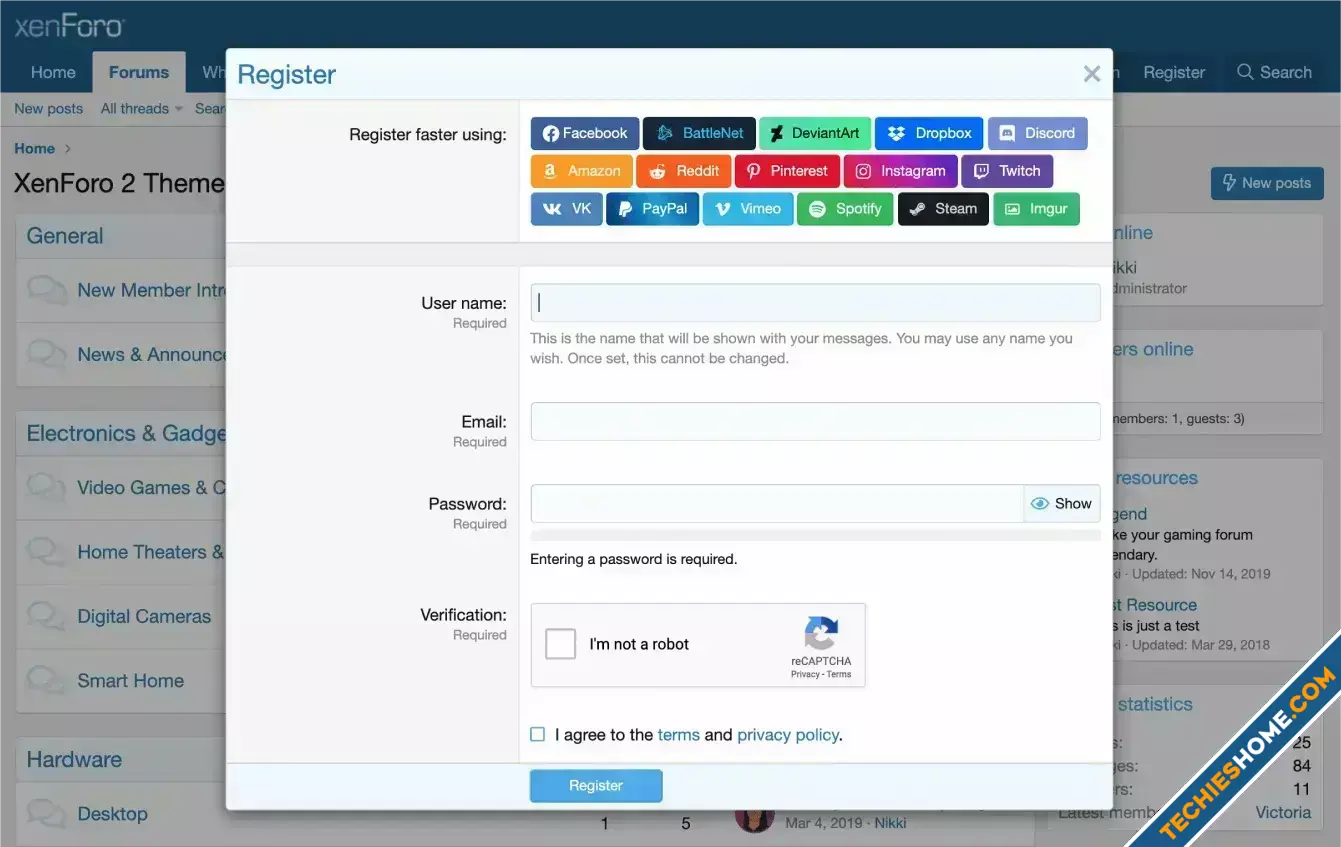Click the Smart Home forum chat icon
The height and width of the screenshot is (847, 1341).
click(47, 681)
